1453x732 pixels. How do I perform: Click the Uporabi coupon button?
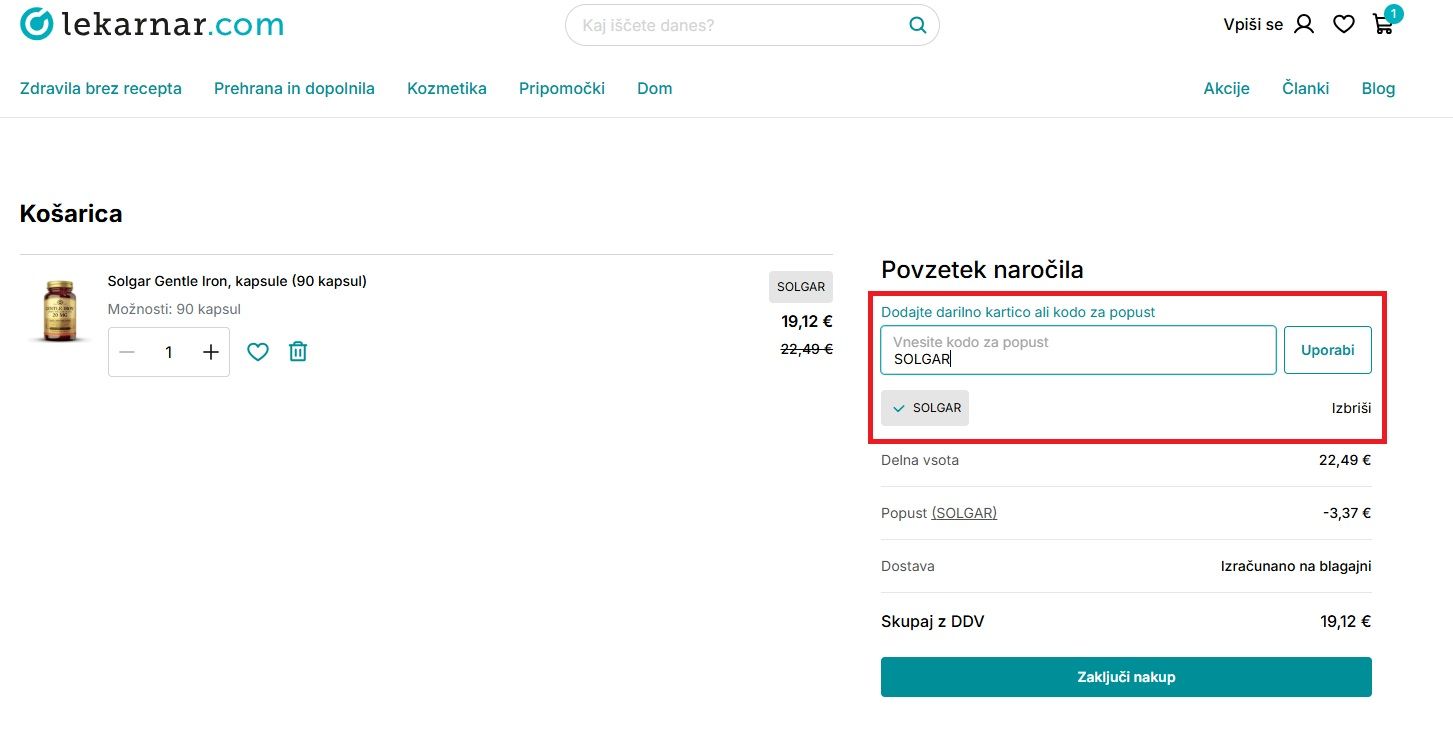pos(1327,350)
